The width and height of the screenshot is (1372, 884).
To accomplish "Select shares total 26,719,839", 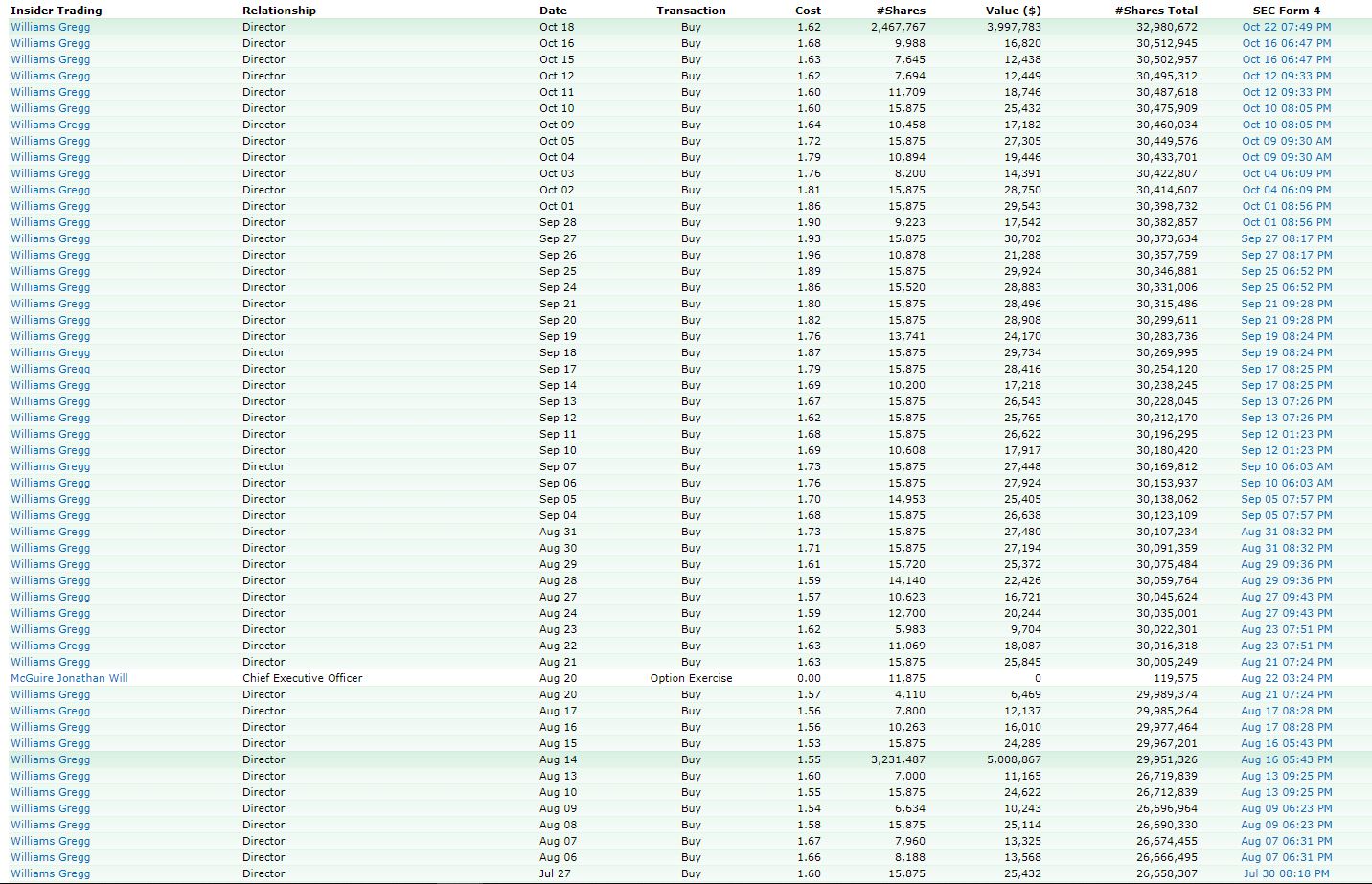I will [x=1167, y=776].
